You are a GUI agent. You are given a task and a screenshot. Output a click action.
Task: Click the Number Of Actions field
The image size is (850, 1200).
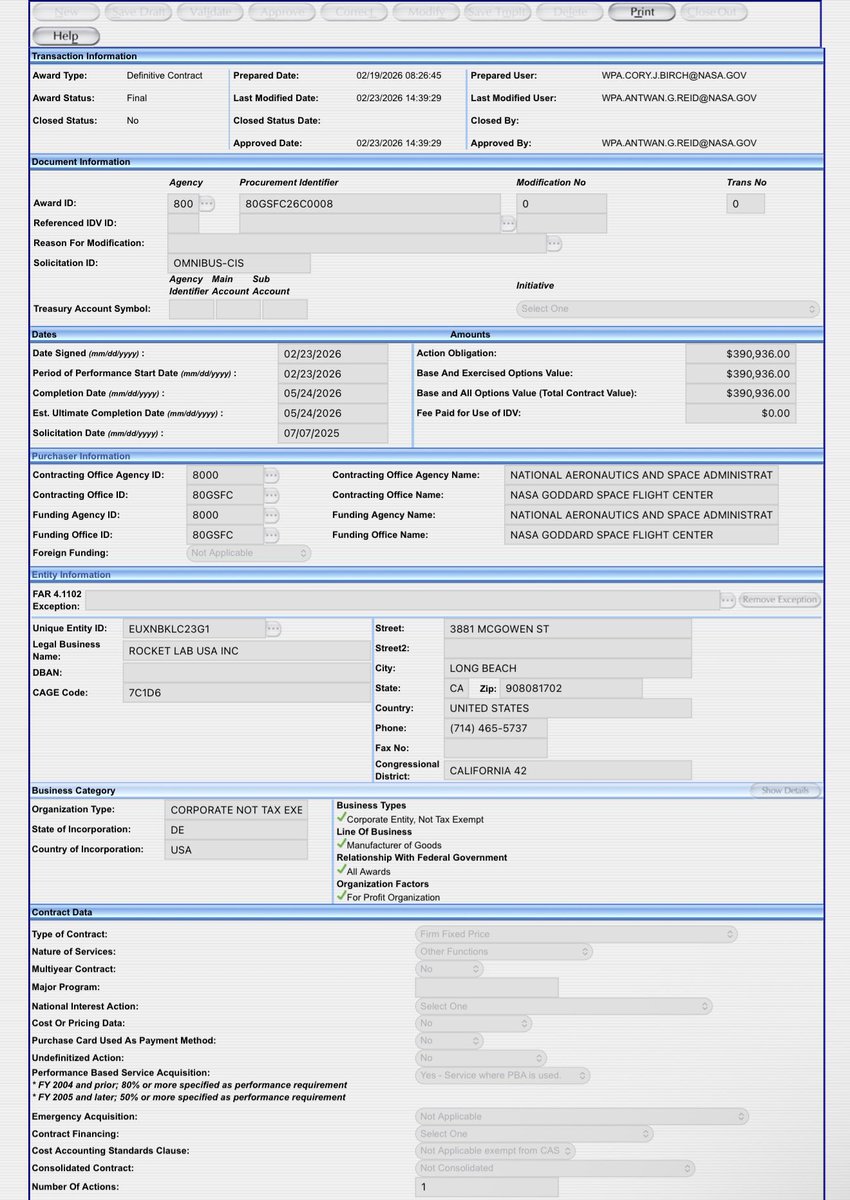(487, 1187)
